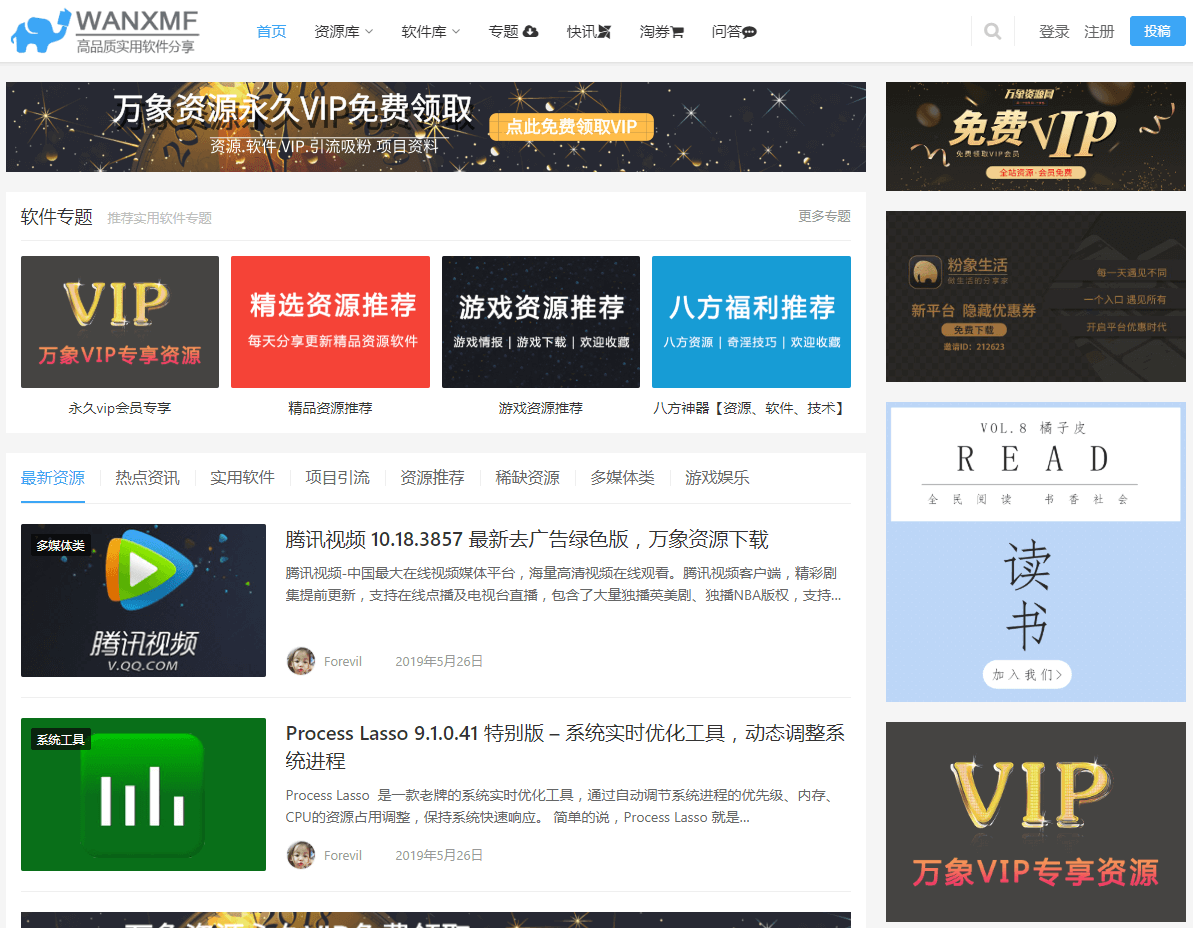Click 点此免费领取VIP banner button
This screenshot has height=928, width=1193.
point(571,127)
